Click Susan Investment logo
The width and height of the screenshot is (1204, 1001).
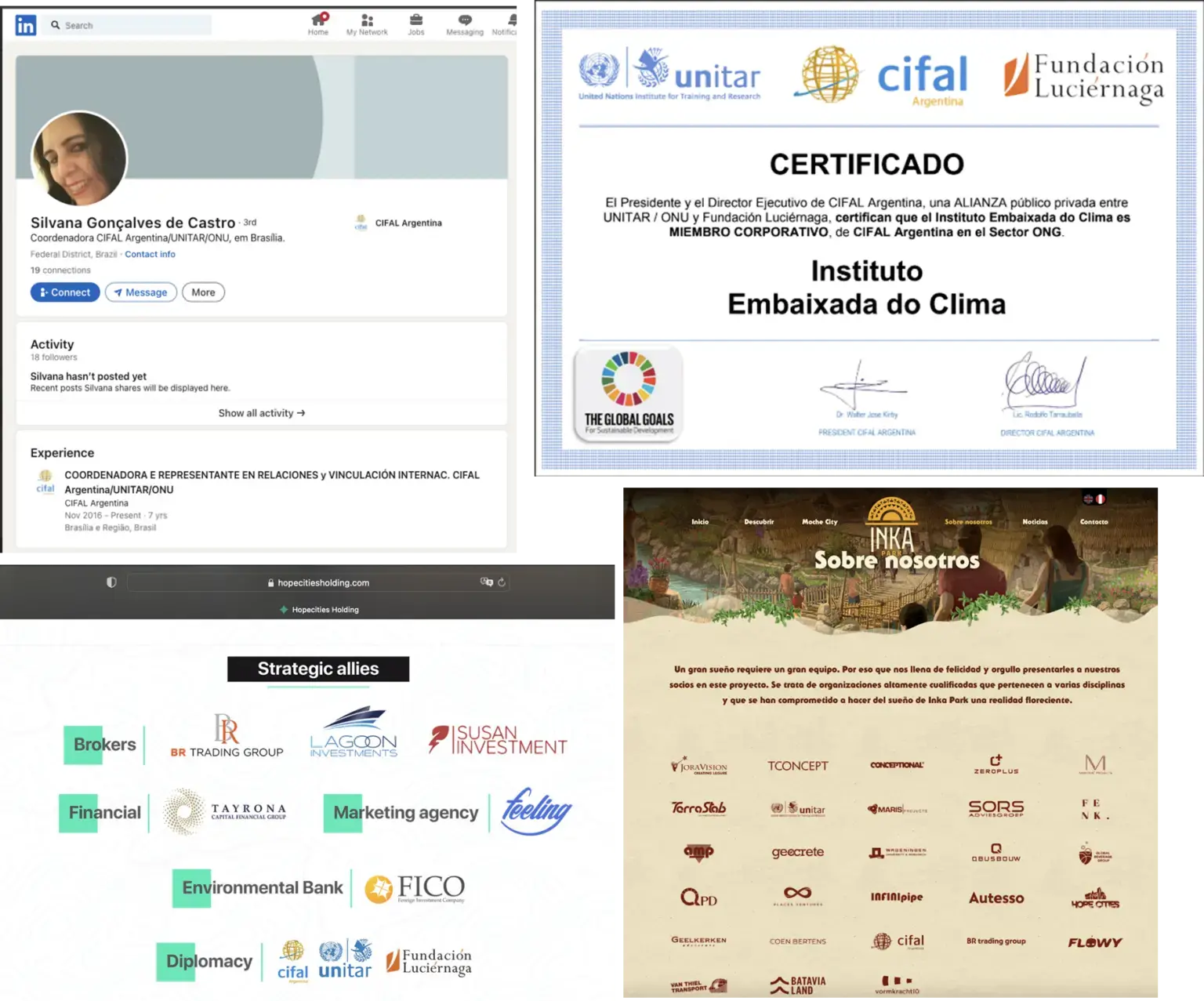click(498, 739)
